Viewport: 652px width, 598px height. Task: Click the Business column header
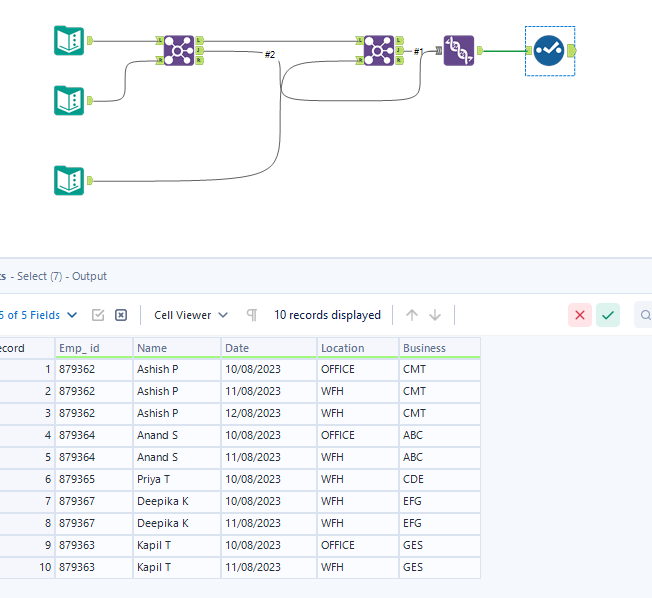[x=440, y=348]
